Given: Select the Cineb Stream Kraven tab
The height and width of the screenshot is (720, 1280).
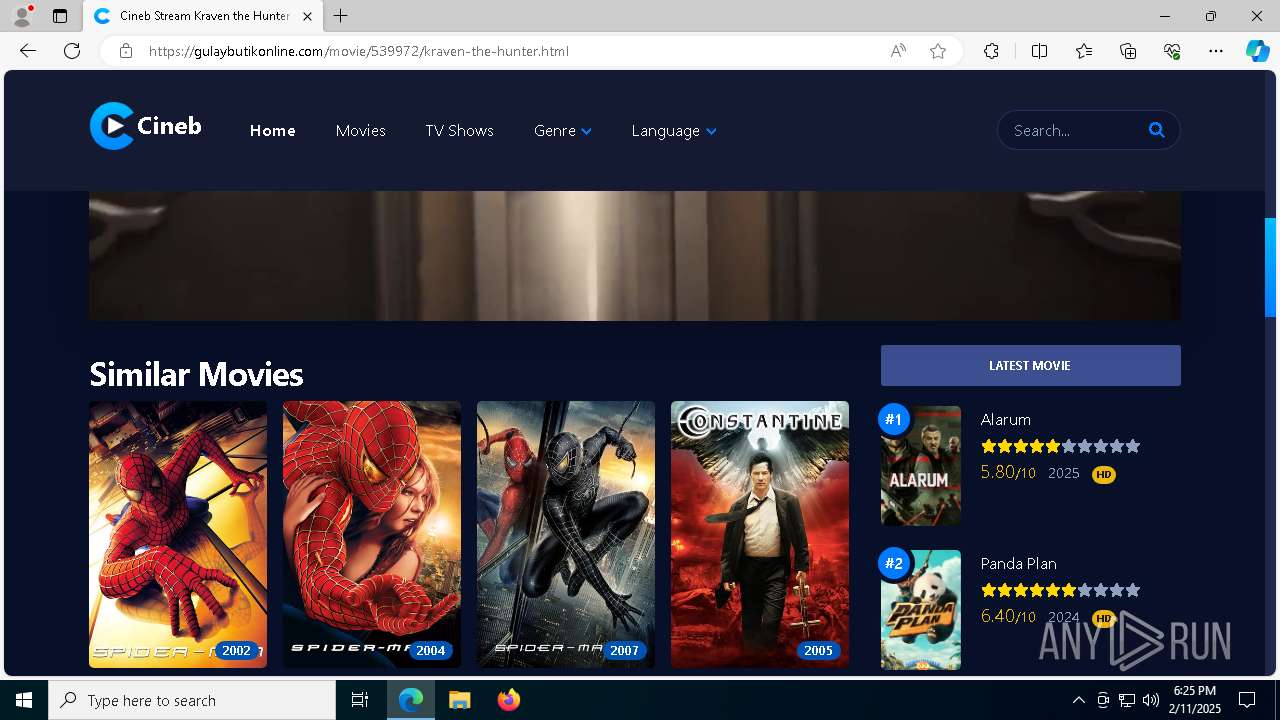Looking at the screenshot, I should [x=204, y=16].
